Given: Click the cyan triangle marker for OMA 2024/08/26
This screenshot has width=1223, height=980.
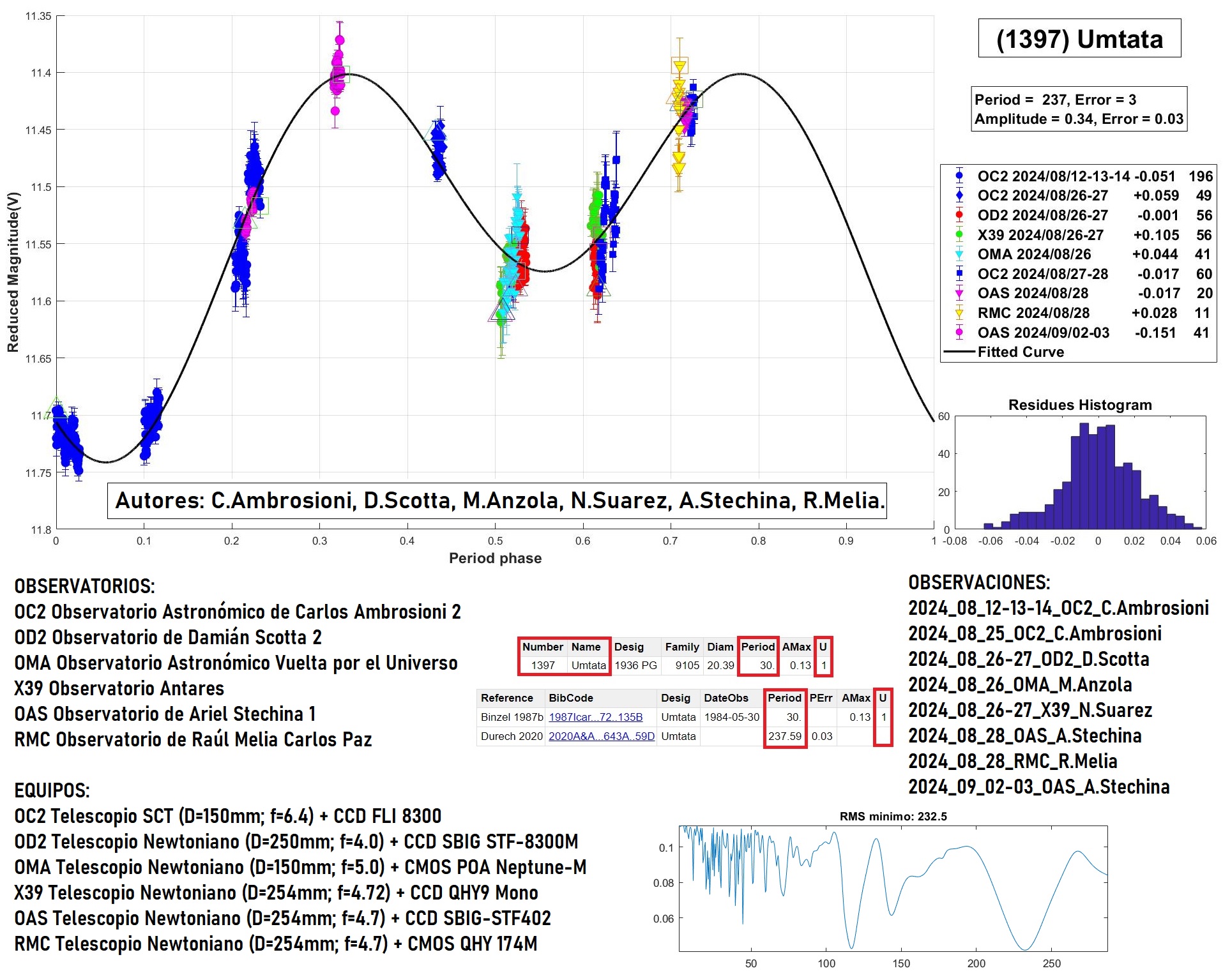Looking at the screenshot, I should (959, 254).
